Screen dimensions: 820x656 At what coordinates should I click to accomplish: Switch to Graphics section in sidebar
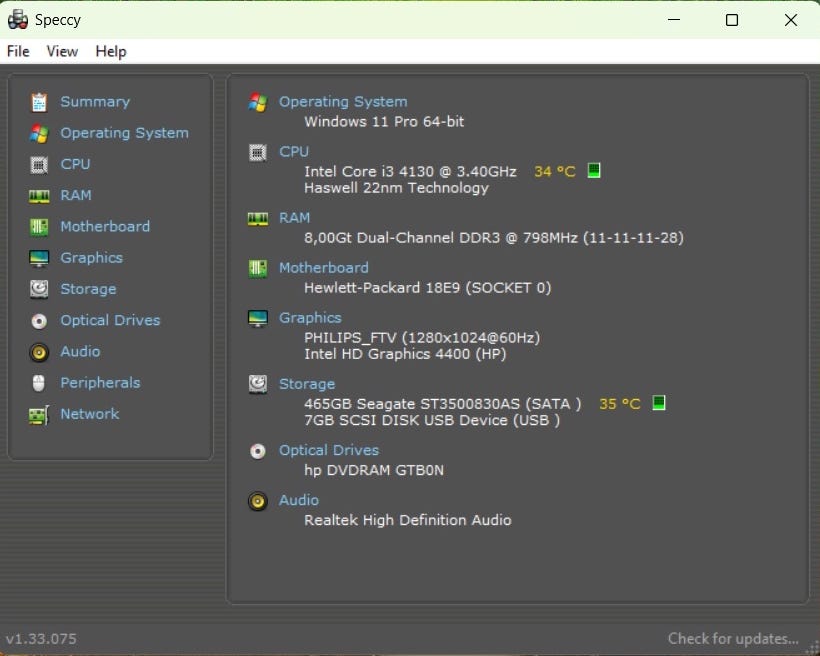92,258
